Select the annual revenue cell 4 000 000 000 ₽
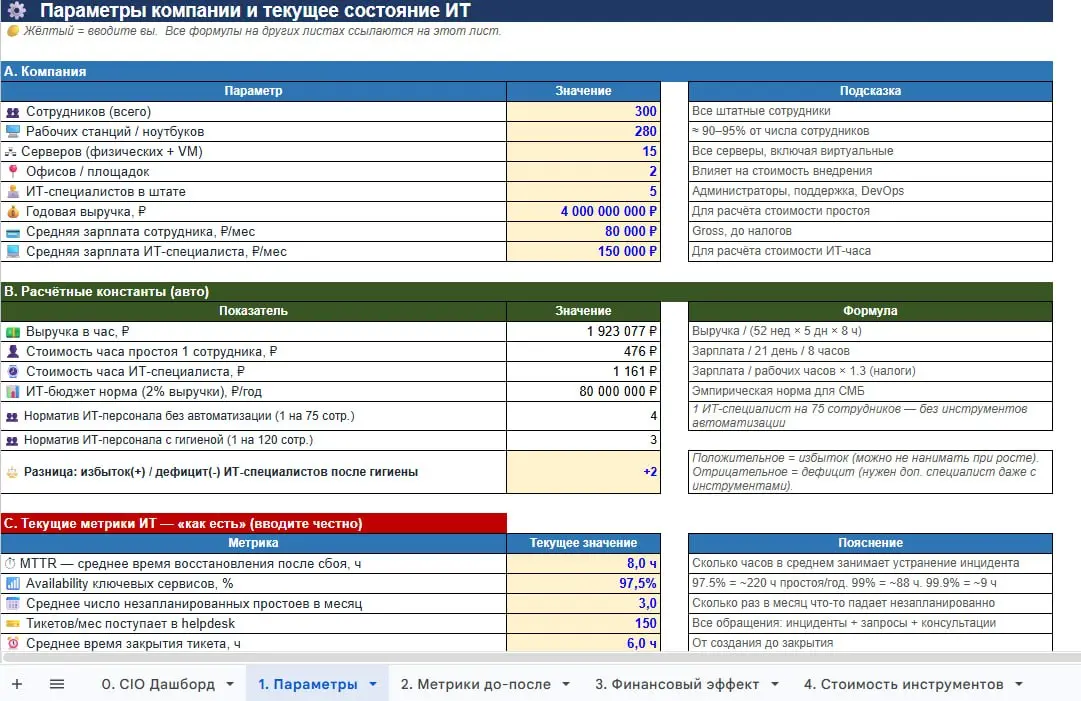This screenshot has height=701, width=1081. pos(583,211)
